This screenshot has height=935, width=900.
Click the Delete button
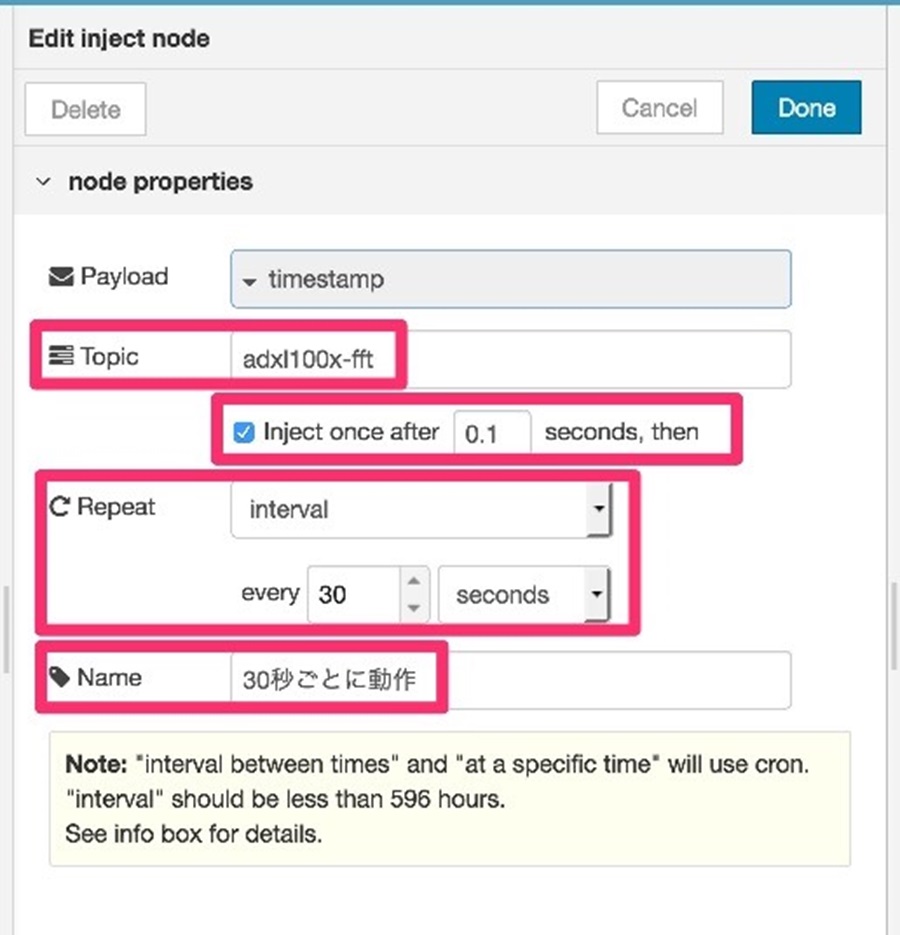tap(85, 109)
